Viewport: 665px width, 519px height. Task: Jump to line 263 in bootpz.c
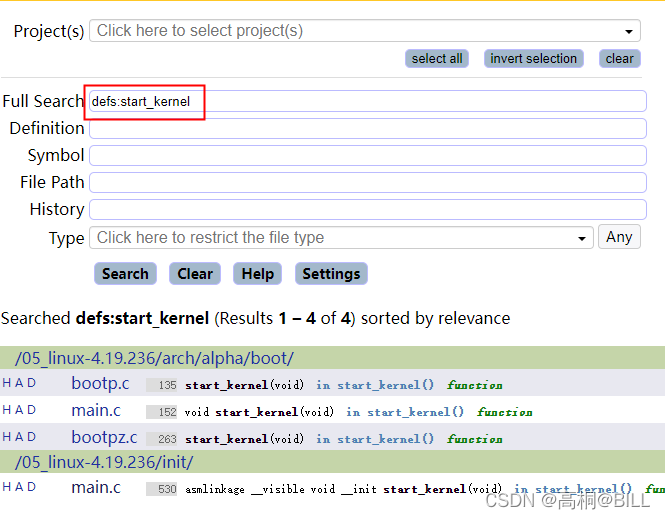coord(162,439)
